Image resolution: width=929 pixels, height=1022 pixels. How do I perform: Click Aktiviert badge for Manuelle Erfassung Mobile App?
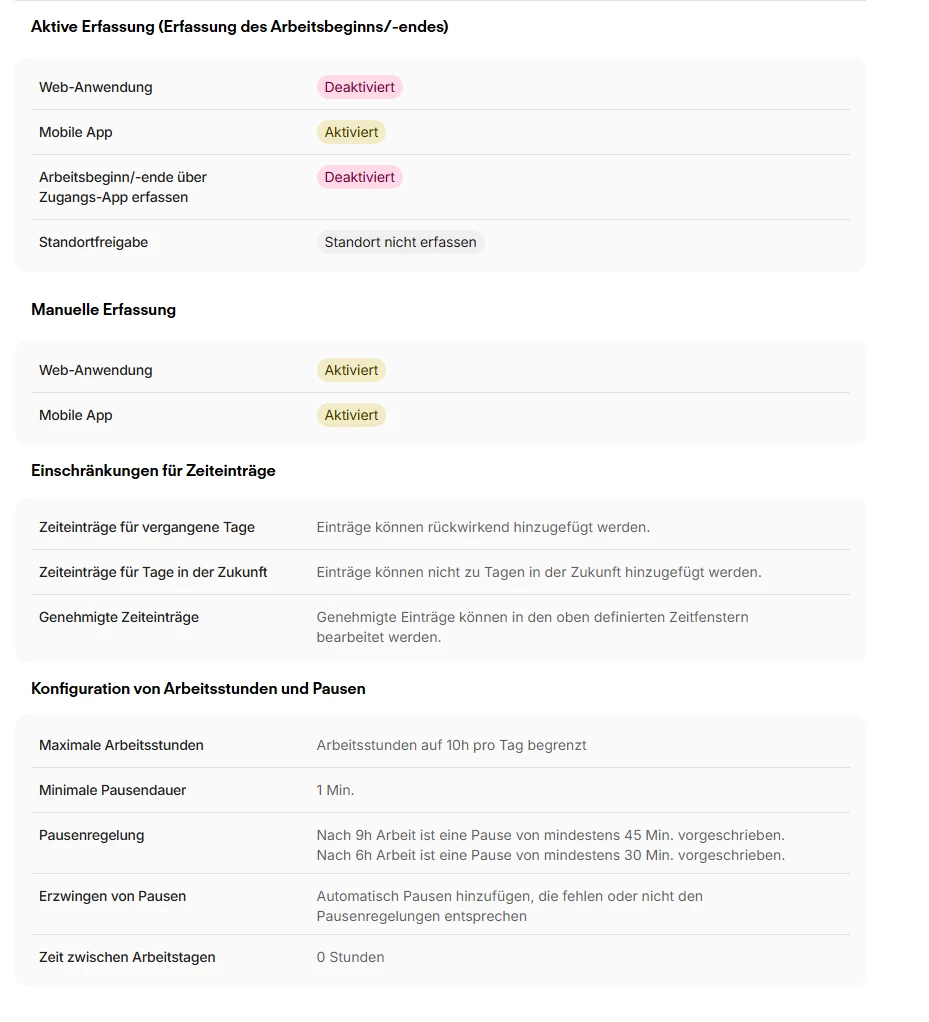(351, 415)
